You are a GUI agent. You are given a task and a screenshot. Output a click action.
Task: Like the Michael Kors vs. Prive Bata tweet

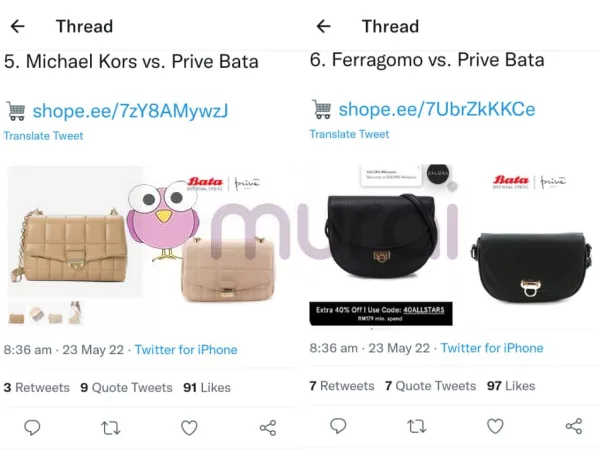point(189,428)
